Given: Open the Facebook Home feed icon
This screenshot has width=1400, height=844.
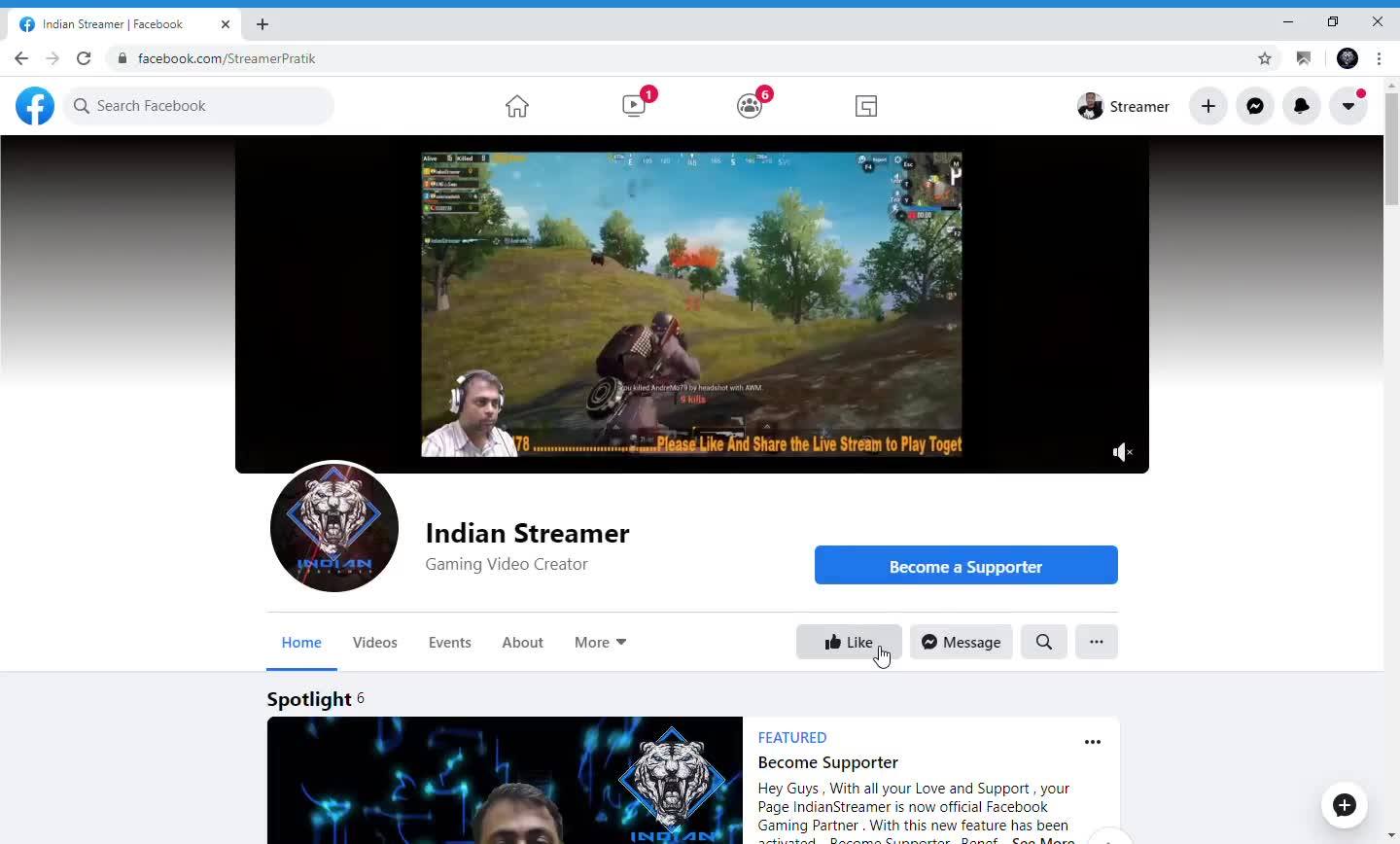Looking at the screenshot, I should tap(517, 106).
